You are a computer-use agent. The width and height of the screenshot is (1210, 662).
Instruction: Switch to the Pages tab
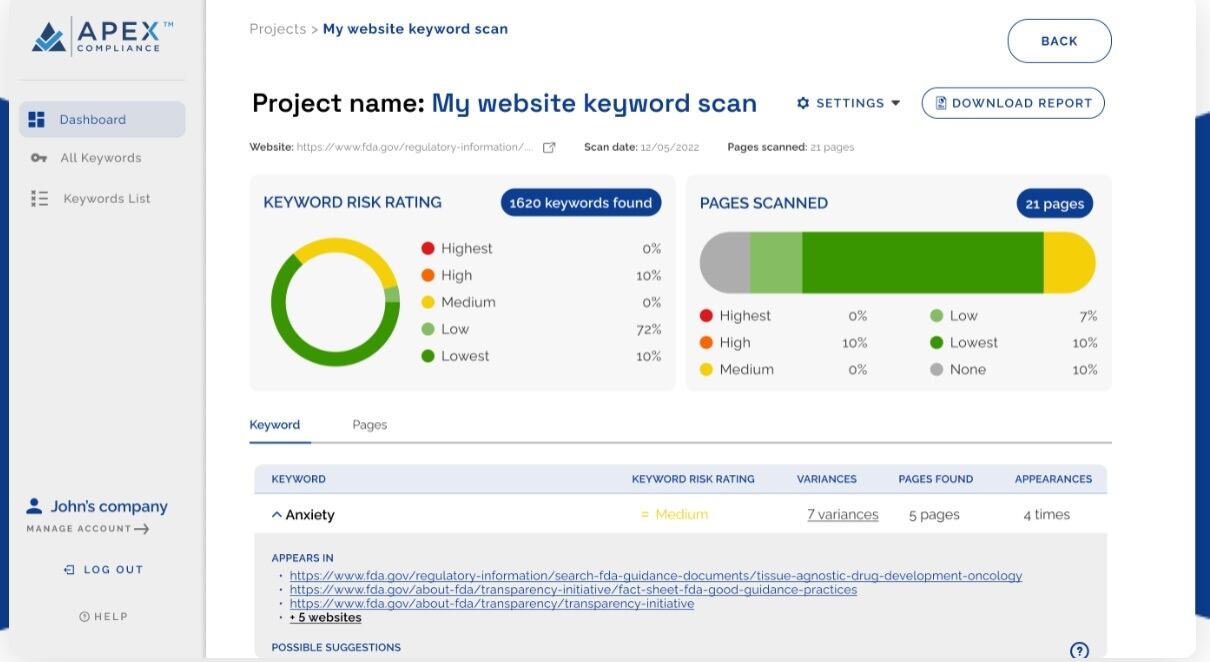[x=369, y=424]
